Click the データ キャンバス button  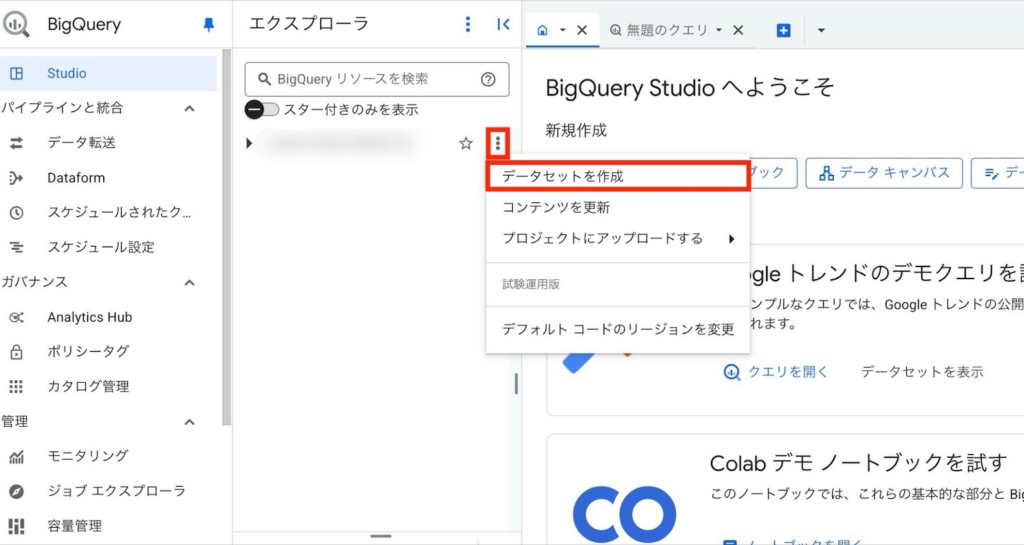[884, 173]
